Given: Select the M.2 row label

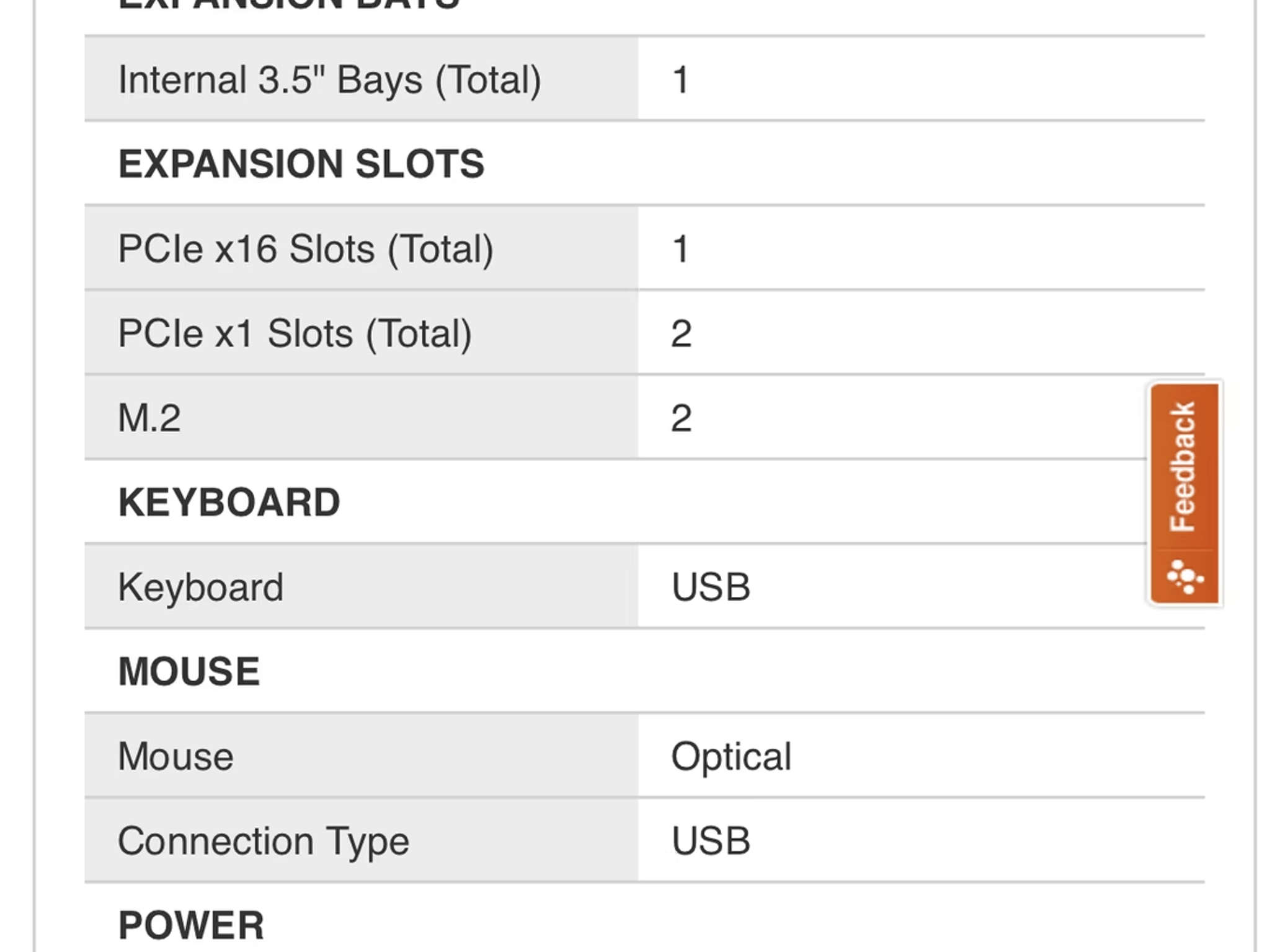Looking at the screenshot, I should click(x=149, y=418).
